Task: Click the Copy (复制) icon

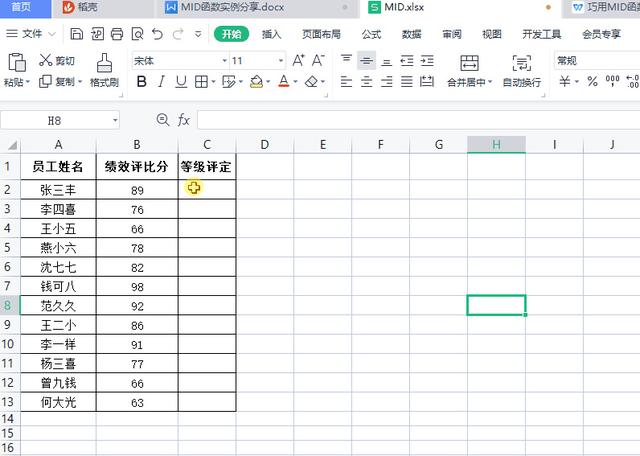Action: point(45,82)
